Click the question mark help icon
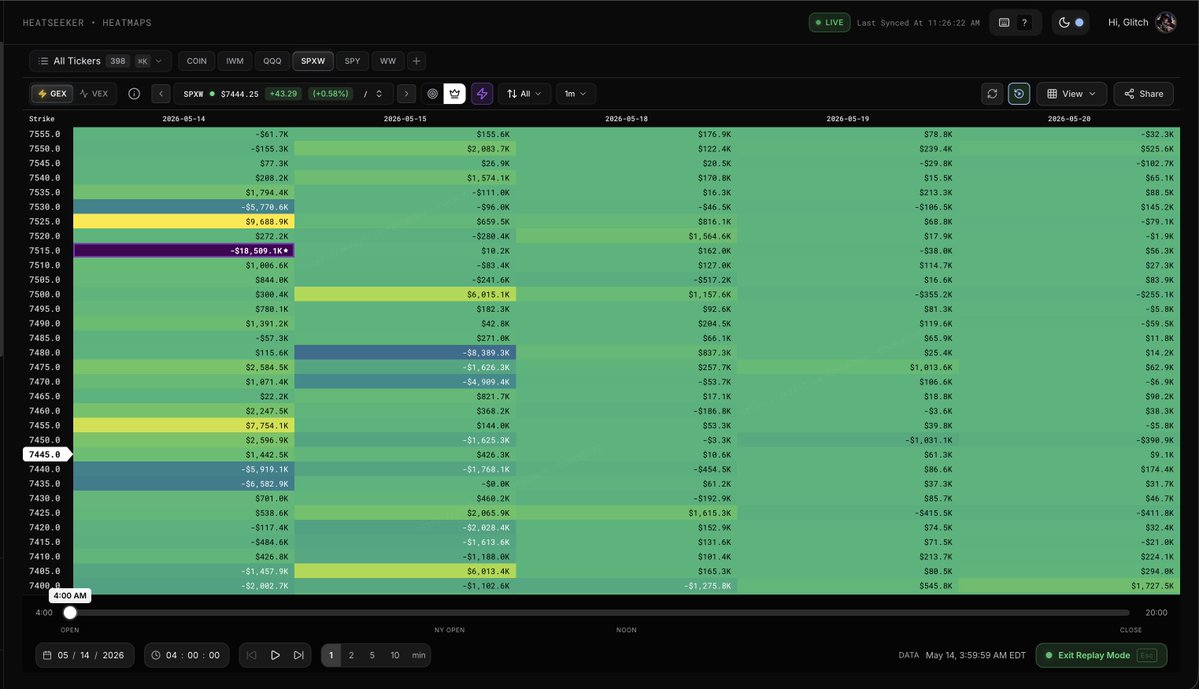1199x689 pixels. [x=1024, y=23]
